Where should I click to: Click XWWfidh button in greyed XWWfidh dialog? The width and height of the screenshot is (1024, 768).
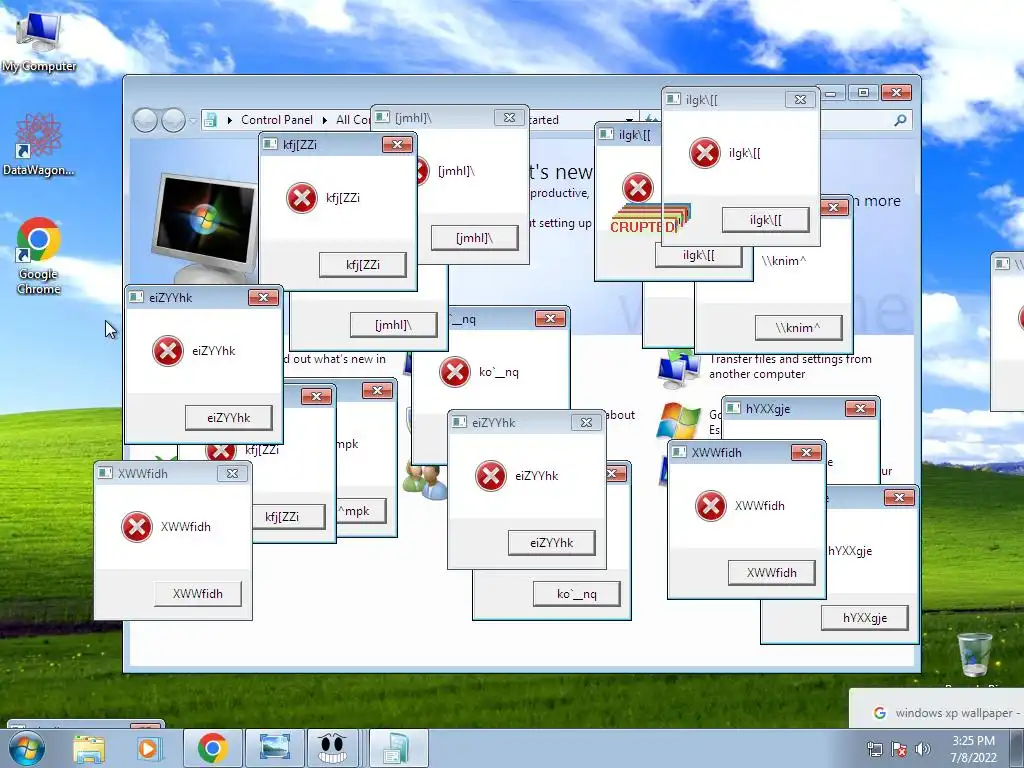pos(198,594)
